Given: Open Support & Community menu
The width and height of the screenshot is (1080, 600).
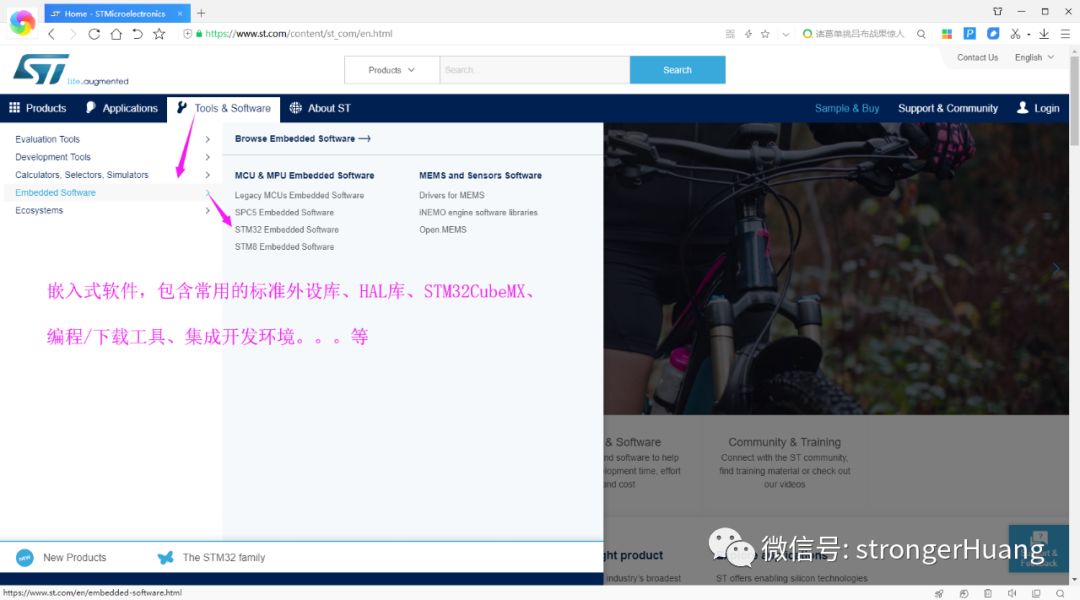Looking at the screenshot, I should pos(948,108).
